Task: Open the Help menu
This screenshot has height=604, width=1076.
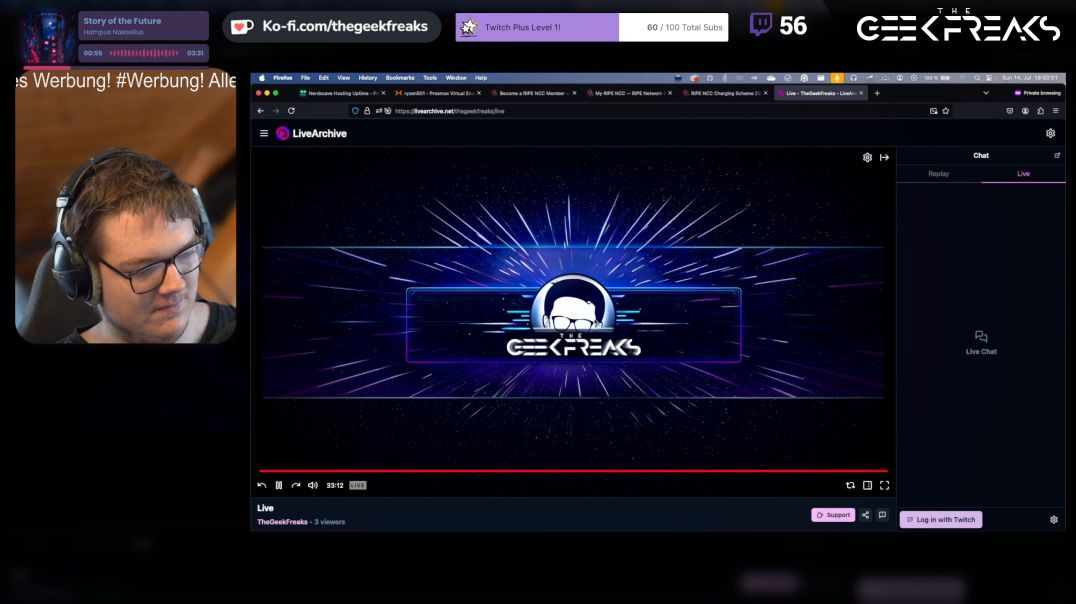Action: pyautogui.click(x=481, y=78)
